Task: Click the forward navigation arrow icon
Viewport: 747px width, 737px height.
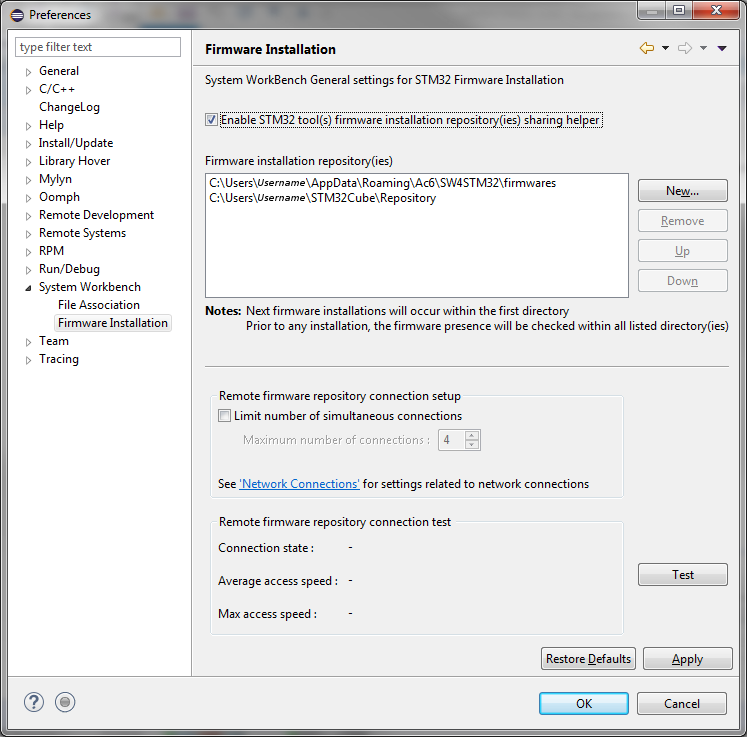Action: pyautogui.click(x=685, y=48)
